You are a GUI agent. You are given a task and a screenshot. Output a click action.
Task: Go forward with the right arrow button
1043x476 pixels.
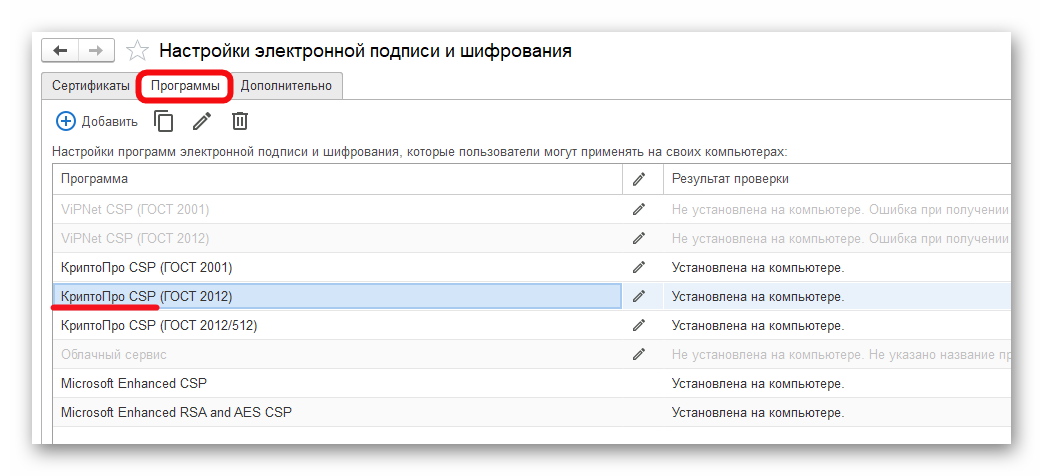pyautogui.click(x=96, y=51)
